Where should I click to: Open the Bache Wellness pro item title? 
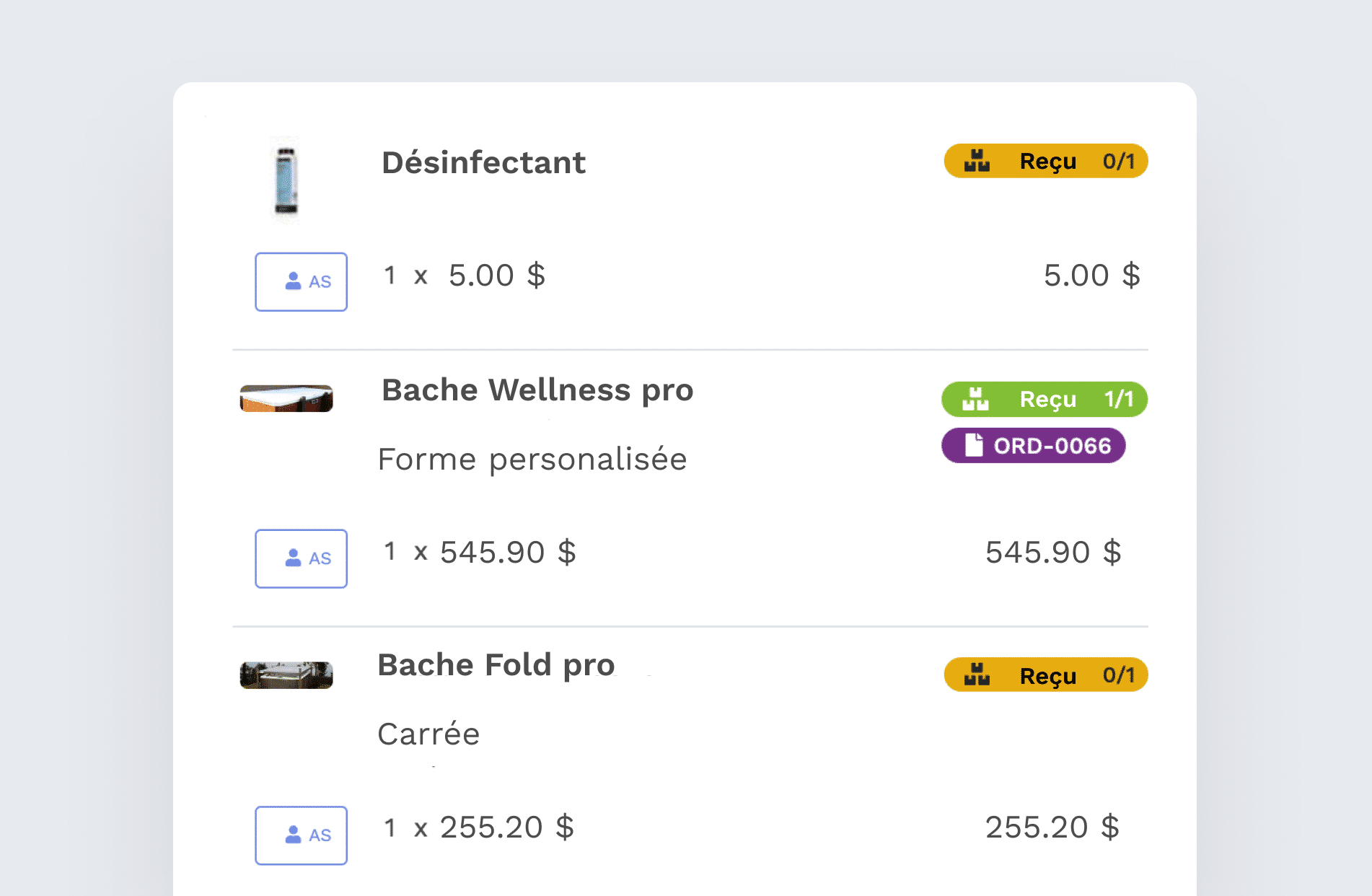click(x=537, y=390)
